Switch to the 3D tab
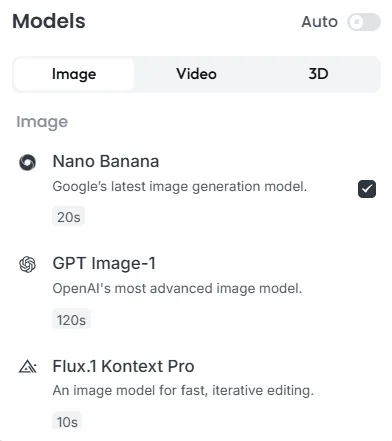The image size is (392, 441). 318,74
